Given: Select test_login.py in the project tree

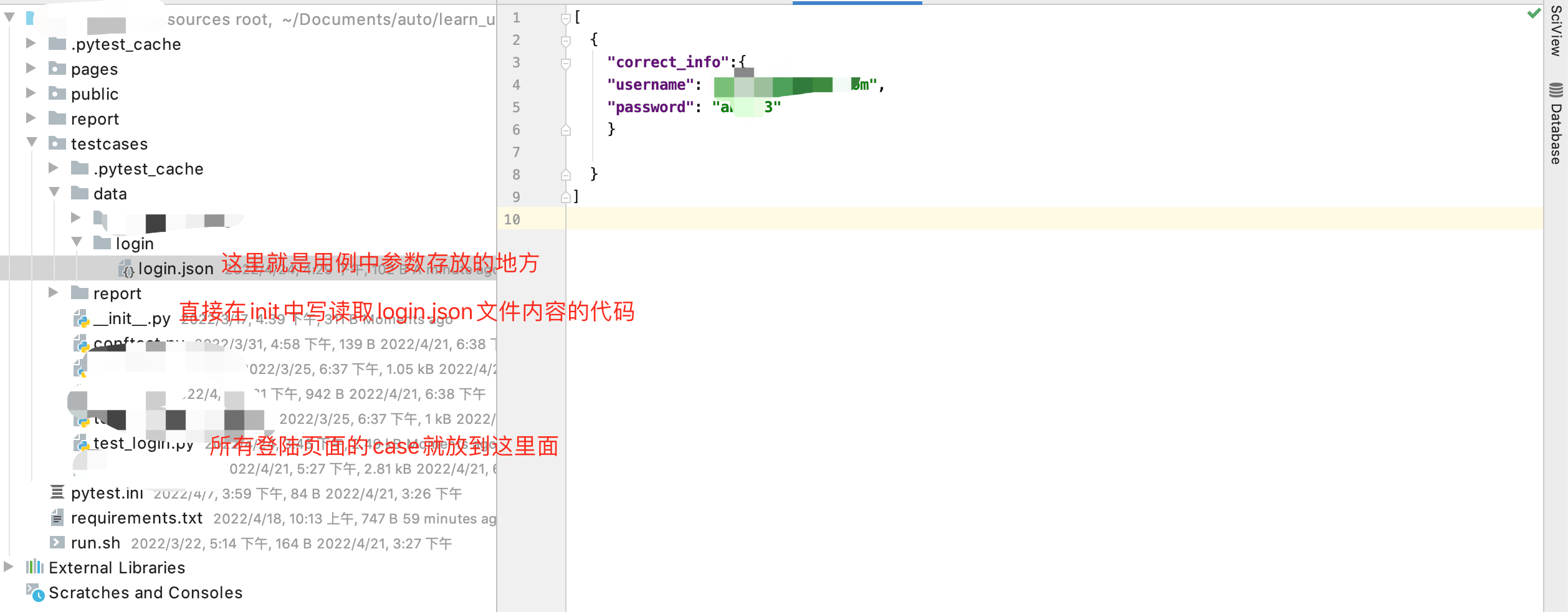Looking at the screenshot, I should 143,443.
